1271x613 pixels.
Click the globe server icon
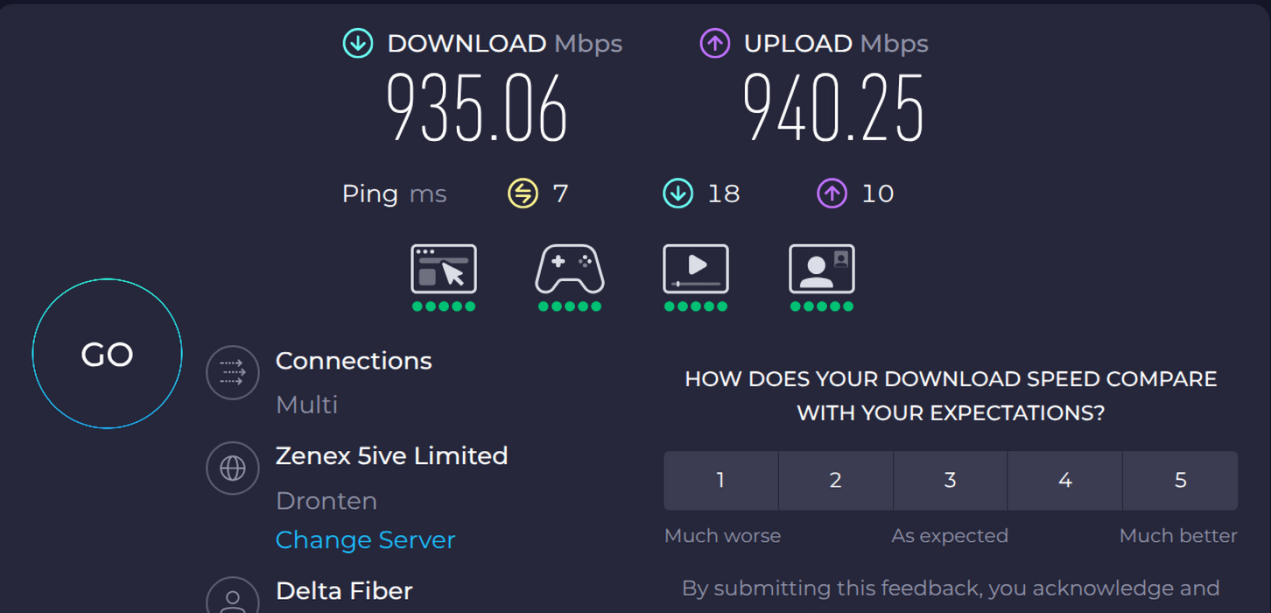(x=233, y=468)
